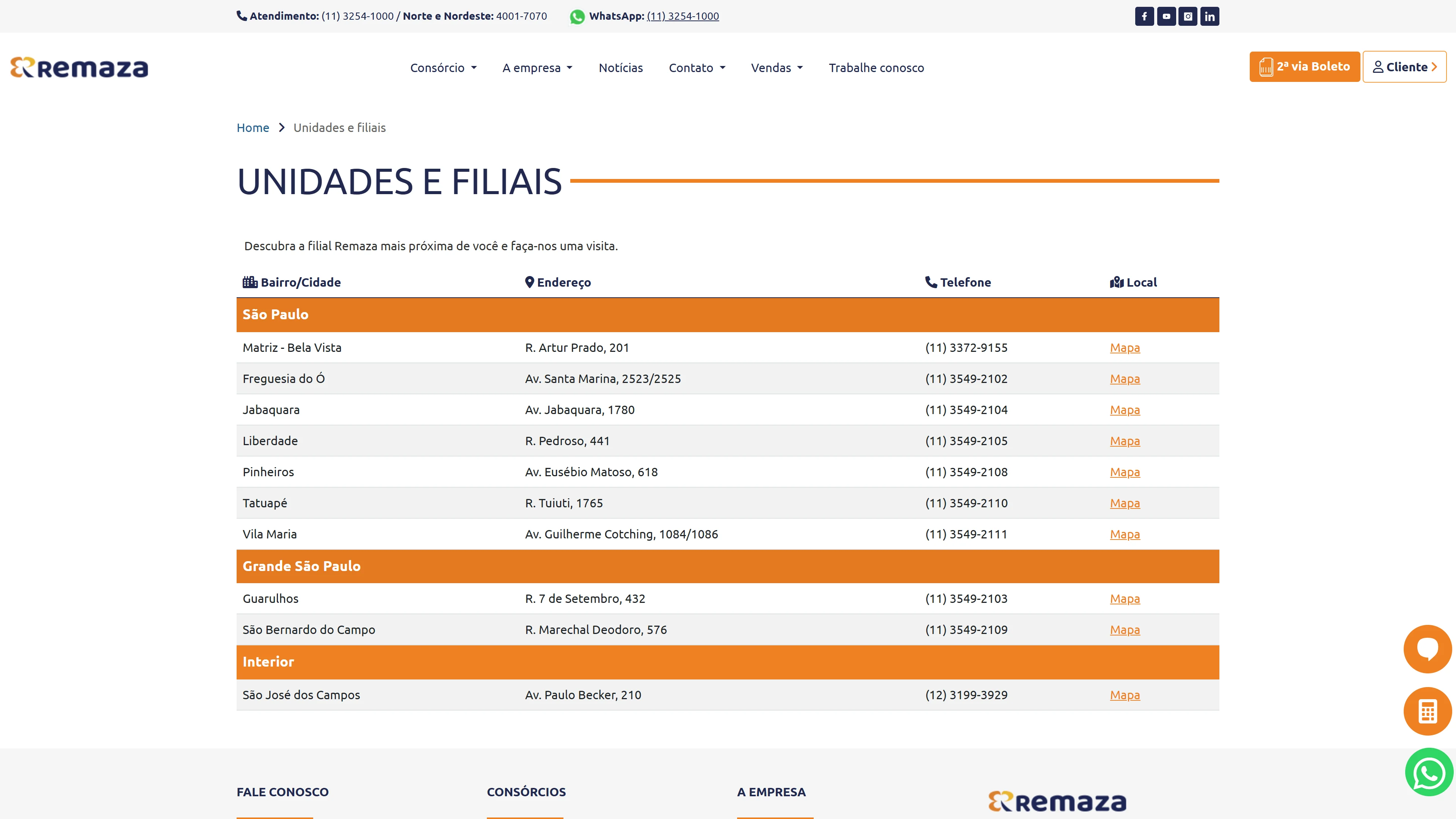Open the Trabalhe conosco menu item
The image size is (1456, 819).
pyautogui.click(x=876, y=68)
